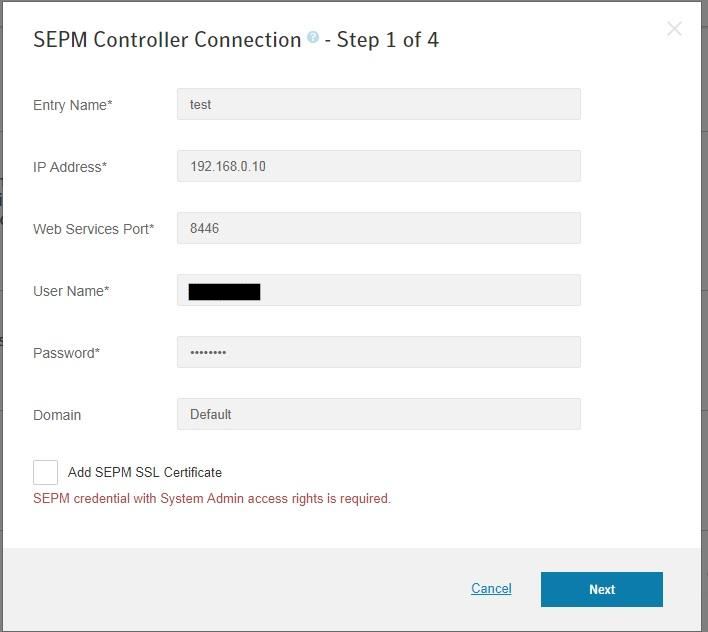Image resolution: width=708 pixels, height=632 pixels.
Task: Click the Entry Name* label
Action: click(73, 105)
